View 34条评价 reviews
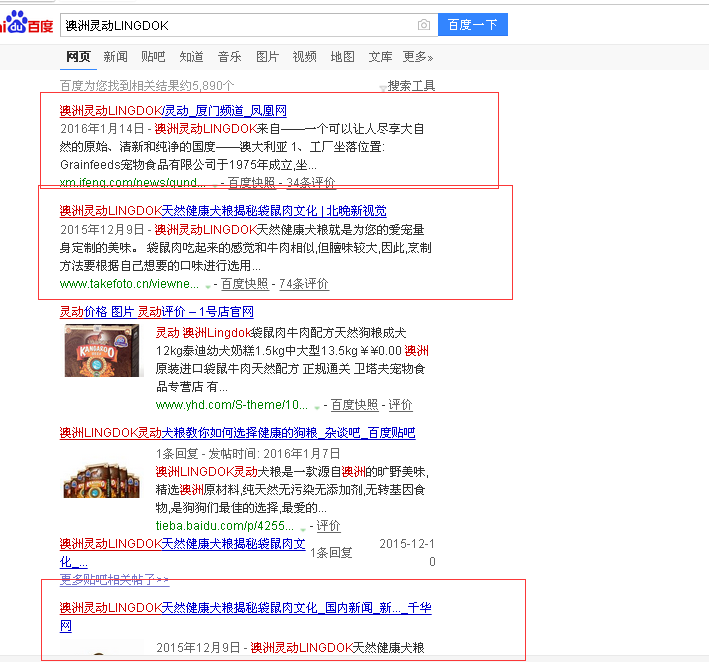The width and height of the screenshot is (709, 662). pyautogui.click(x=311, y=182)
